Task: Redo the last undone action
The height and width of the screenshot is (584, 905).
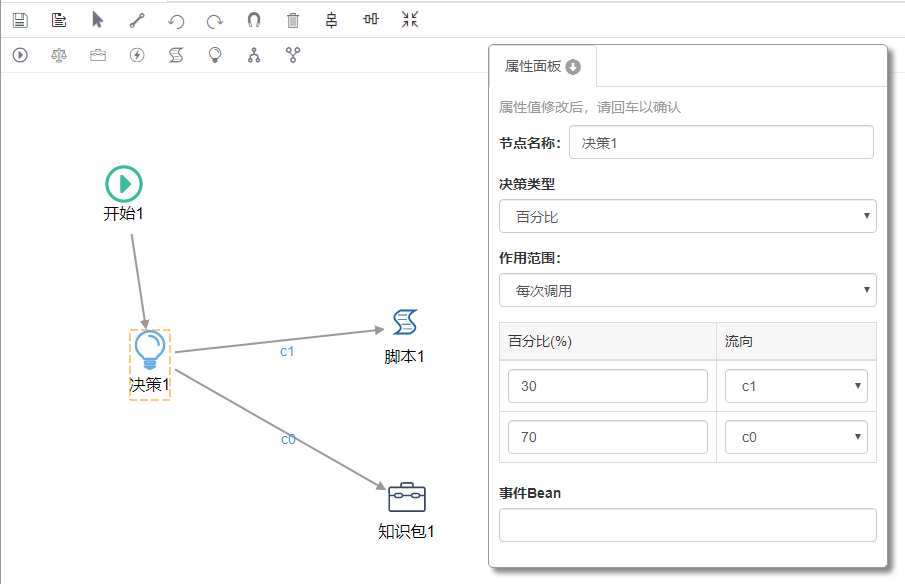Action: pos(215,20)
